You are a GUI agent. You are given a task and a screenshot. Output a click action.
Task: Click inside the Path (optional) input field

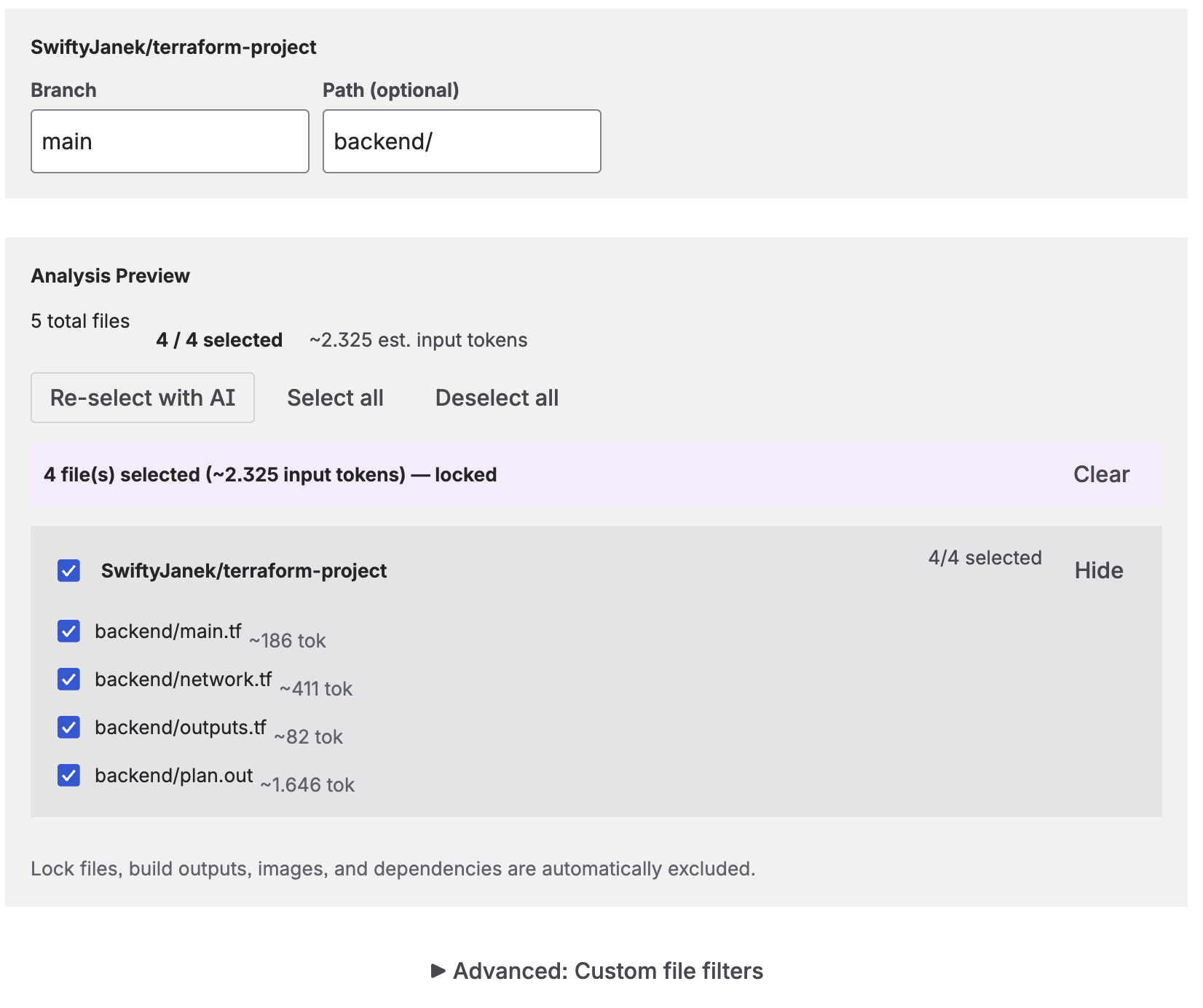462,141
